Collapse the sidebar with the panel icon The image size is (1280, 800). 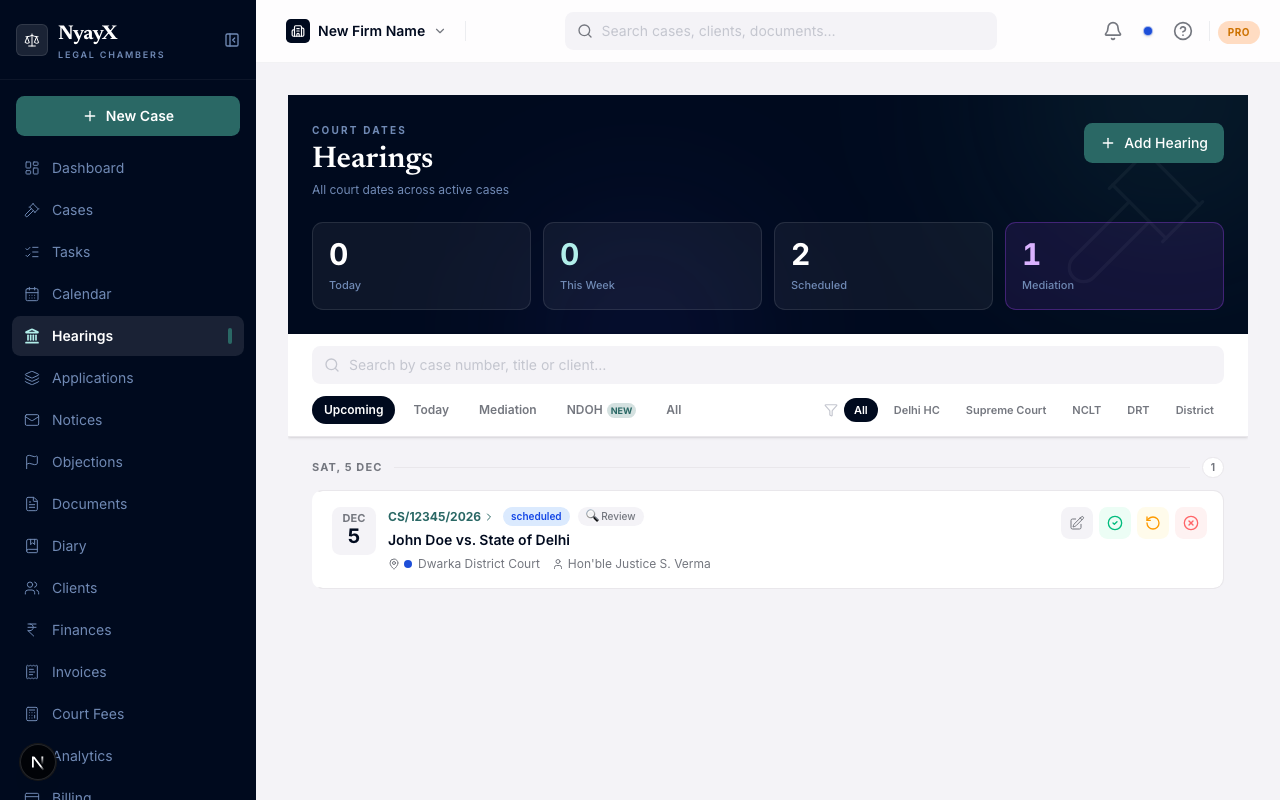pyautogui.click(x=232, y=40)
